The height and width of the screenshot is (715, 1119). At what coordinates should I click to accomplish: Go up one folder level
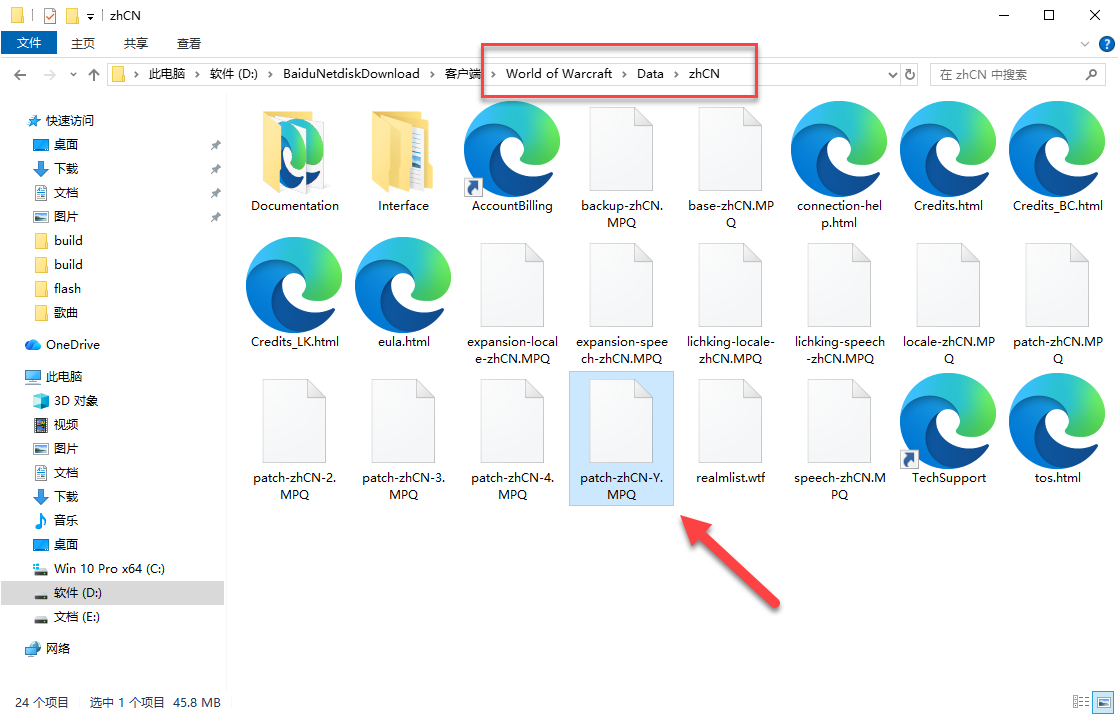click(x=93, y=74)
